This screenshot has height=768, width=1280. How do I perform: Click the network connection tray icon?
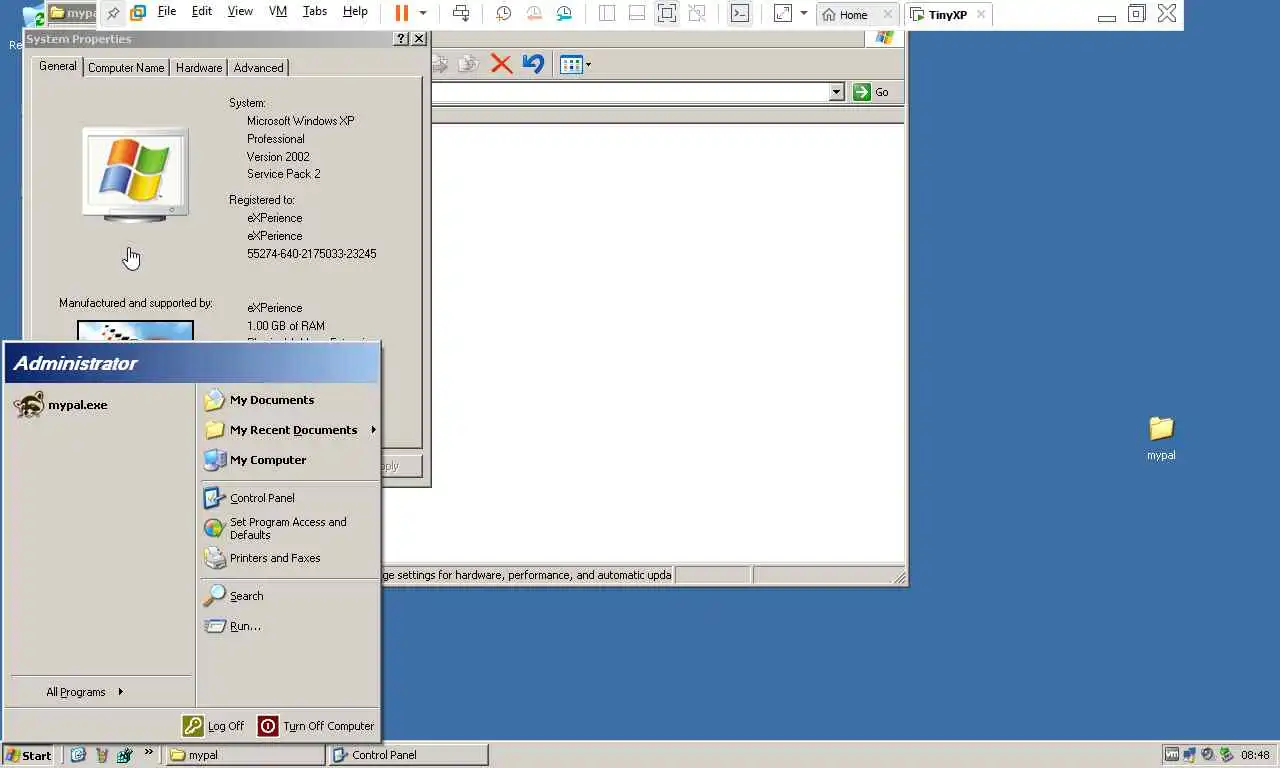click(1190, 755)
